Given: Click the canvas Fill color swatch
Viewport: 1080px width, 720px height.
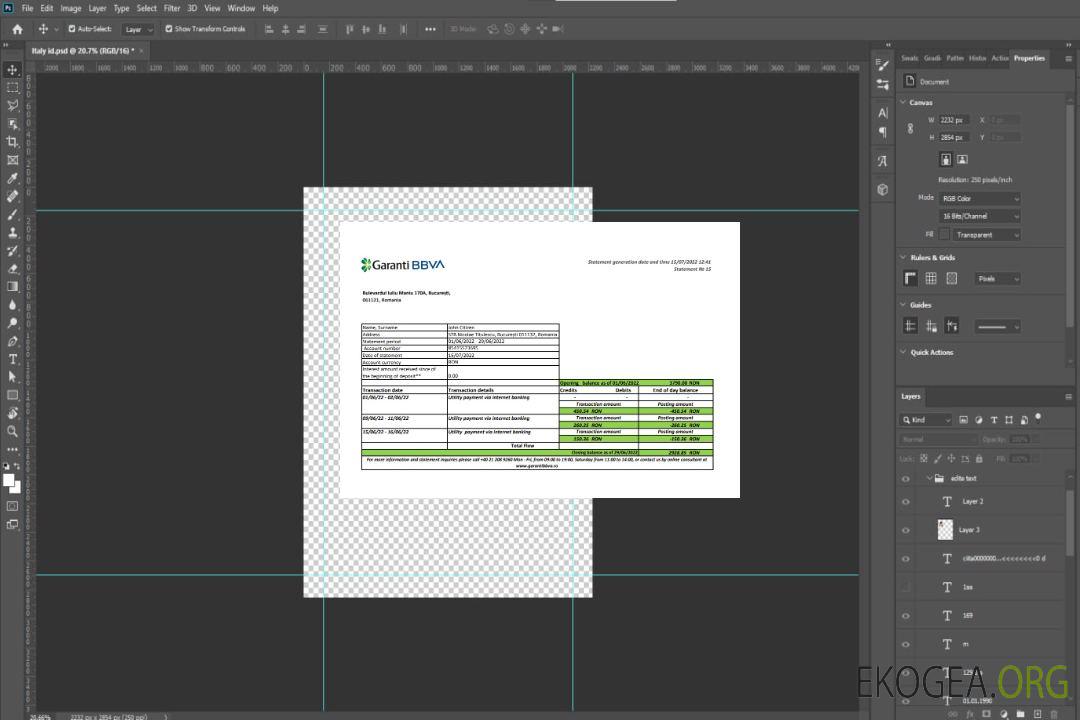Looking at the screenshot, I should tap(944, 234).
